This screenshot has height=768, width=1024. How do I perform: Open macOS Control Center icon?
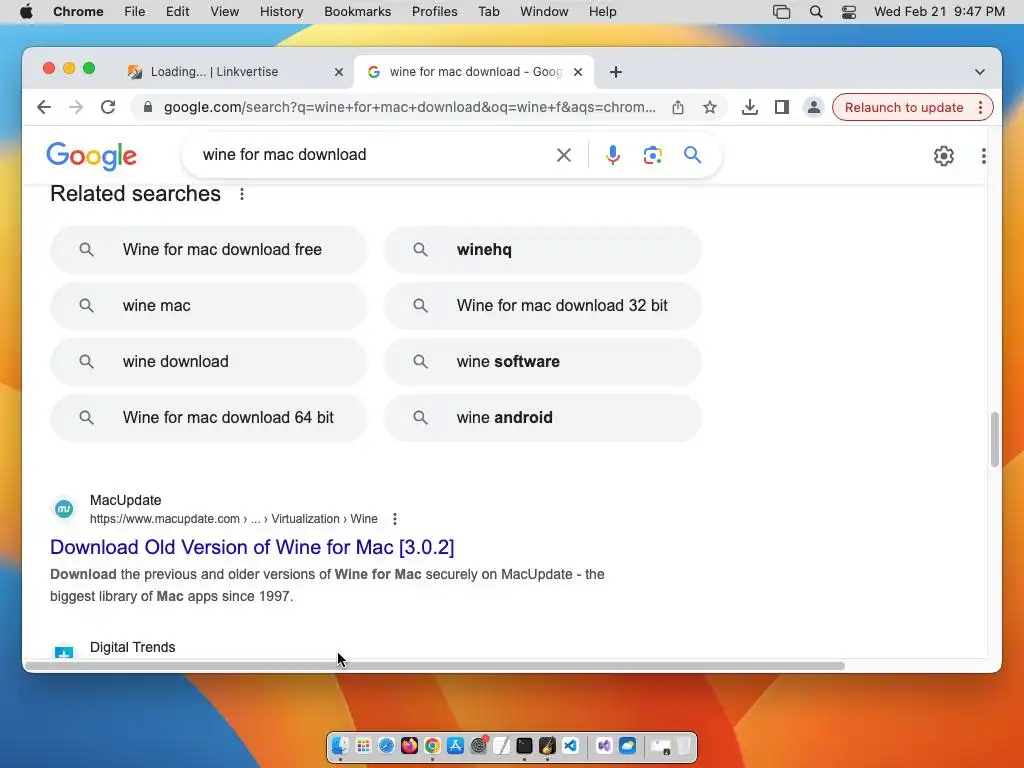pyautogui.click(x=848, y=12)
